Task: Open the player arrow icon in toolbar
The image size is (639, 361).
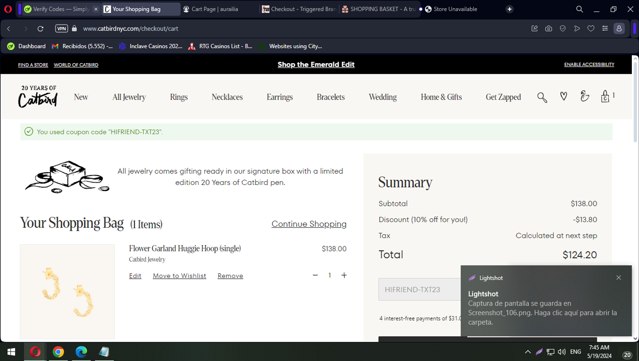Action: pos(577,29)
